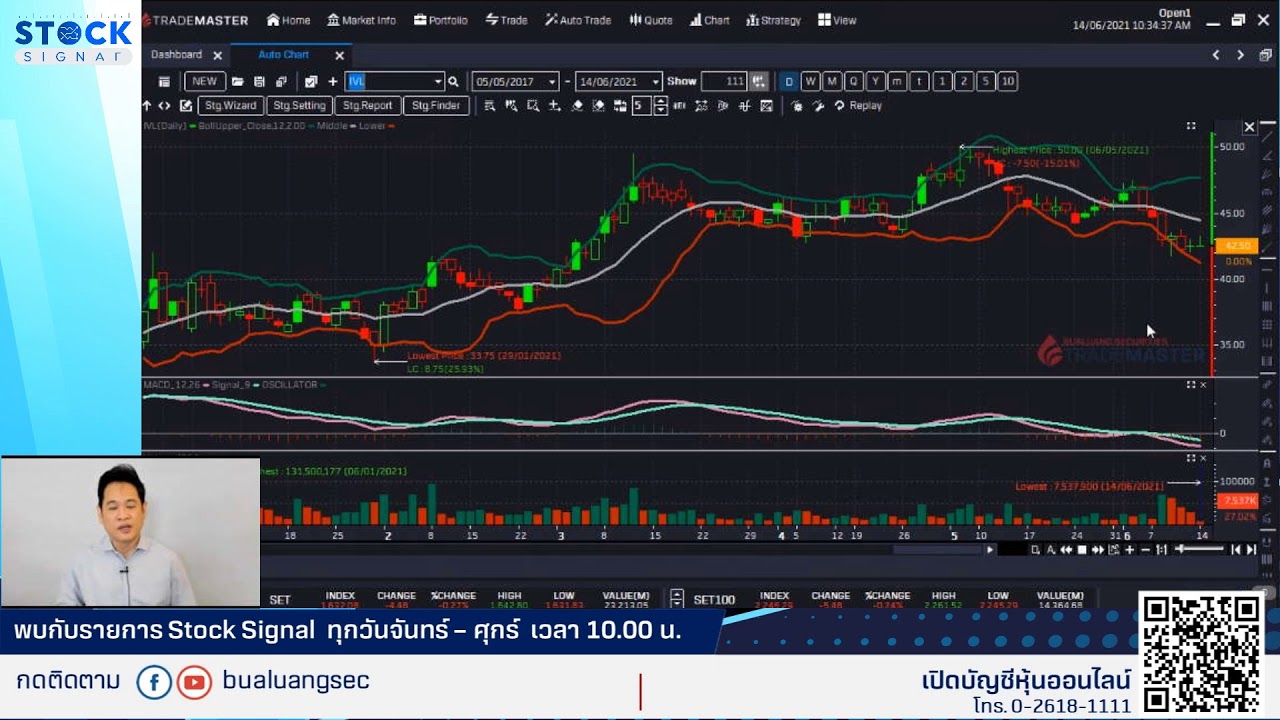
Task: Open the Stg.Wizard button
Action: (x=230, y=106)
